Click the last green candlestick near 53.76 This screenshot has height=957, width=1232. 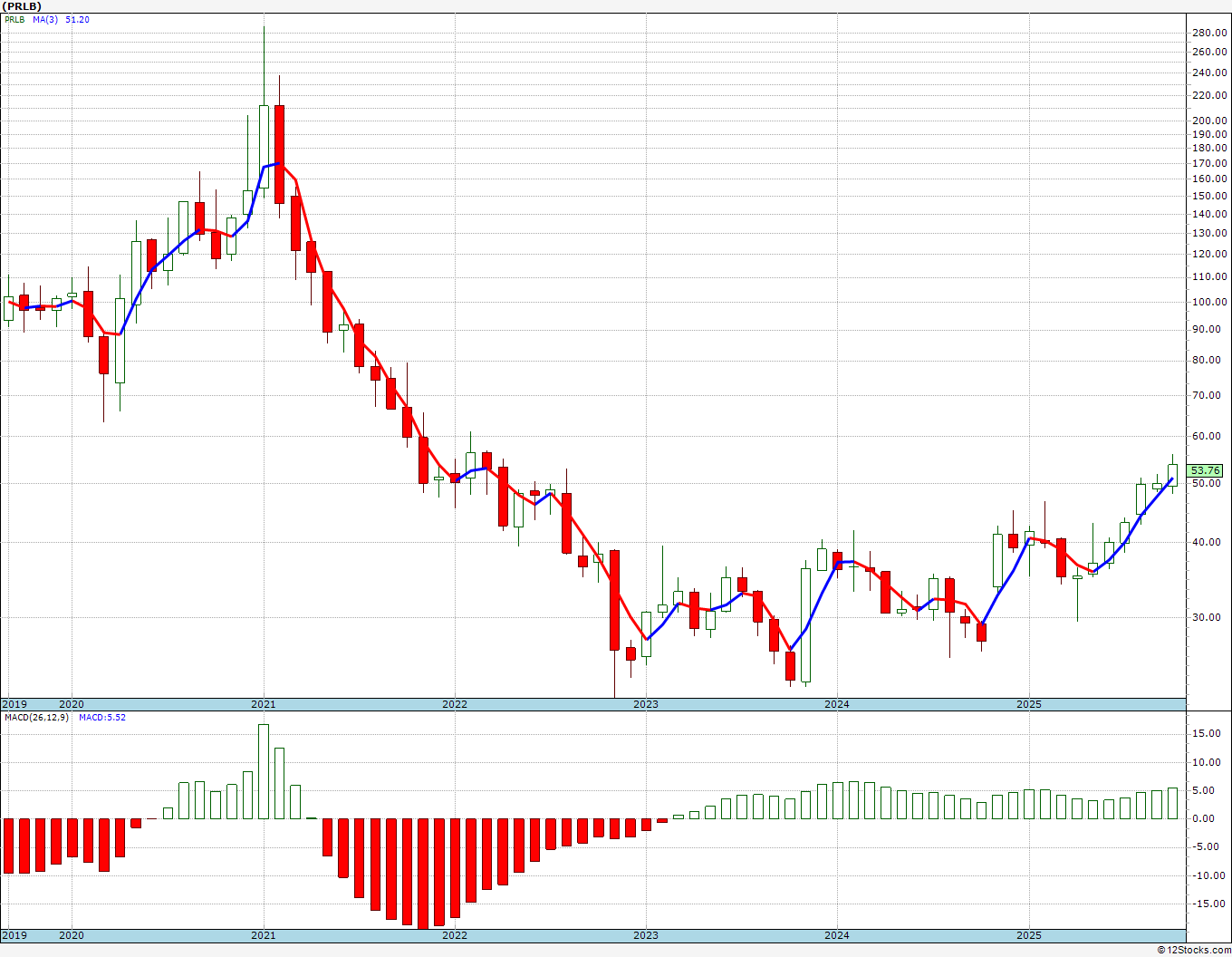coord(1172,475)
